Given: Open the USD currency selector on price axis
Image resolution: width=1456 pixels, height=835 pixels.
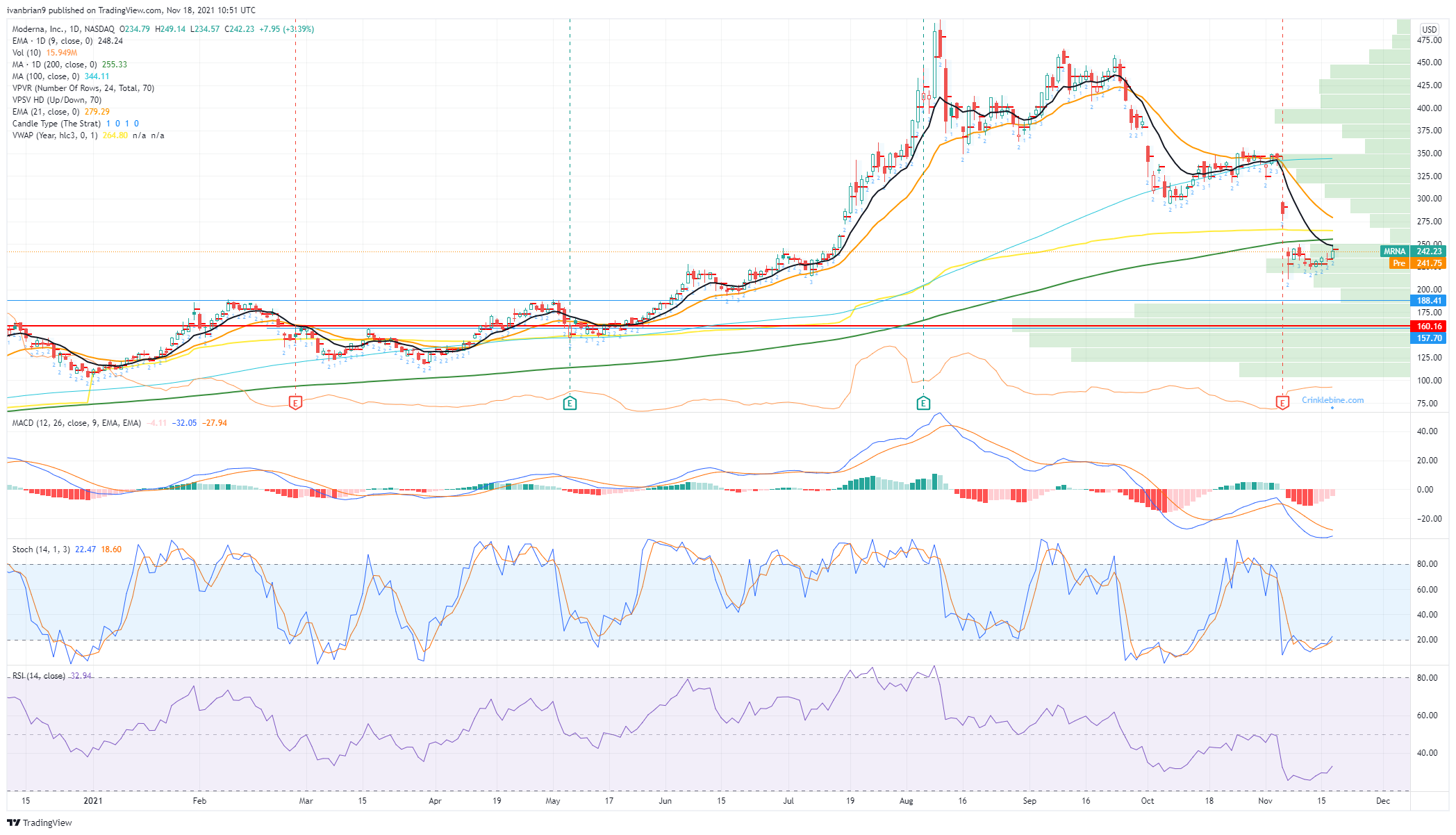Looking at the screenshot, I should (1430, 29).
